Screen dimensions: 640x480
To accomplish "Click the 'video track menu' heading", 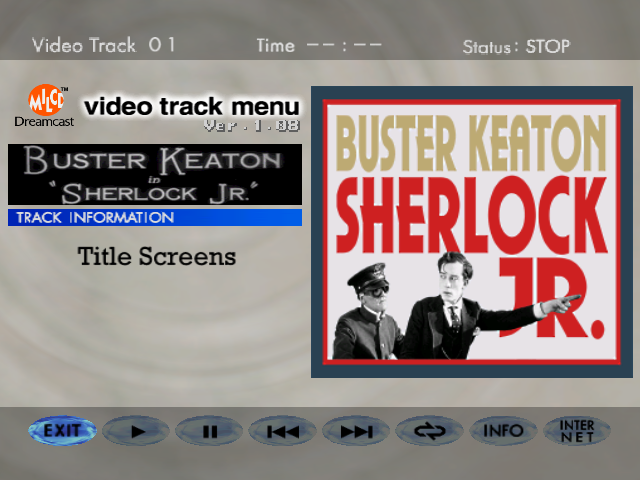I will pyautogui.click(x=192, y=107).
